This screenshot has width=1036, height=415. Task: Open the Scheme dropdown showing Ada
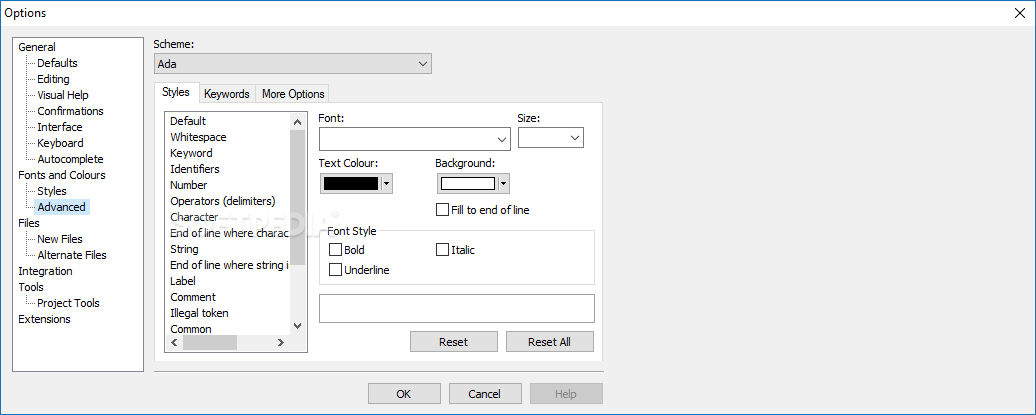293,64
